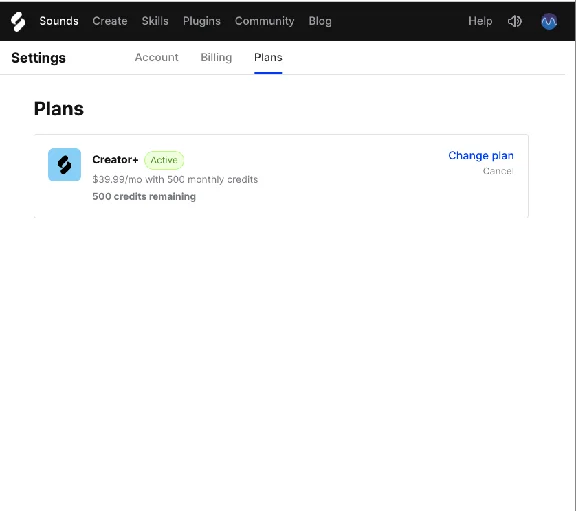Switch to the Account tab
576x511 pixels.
coord(156,57)
